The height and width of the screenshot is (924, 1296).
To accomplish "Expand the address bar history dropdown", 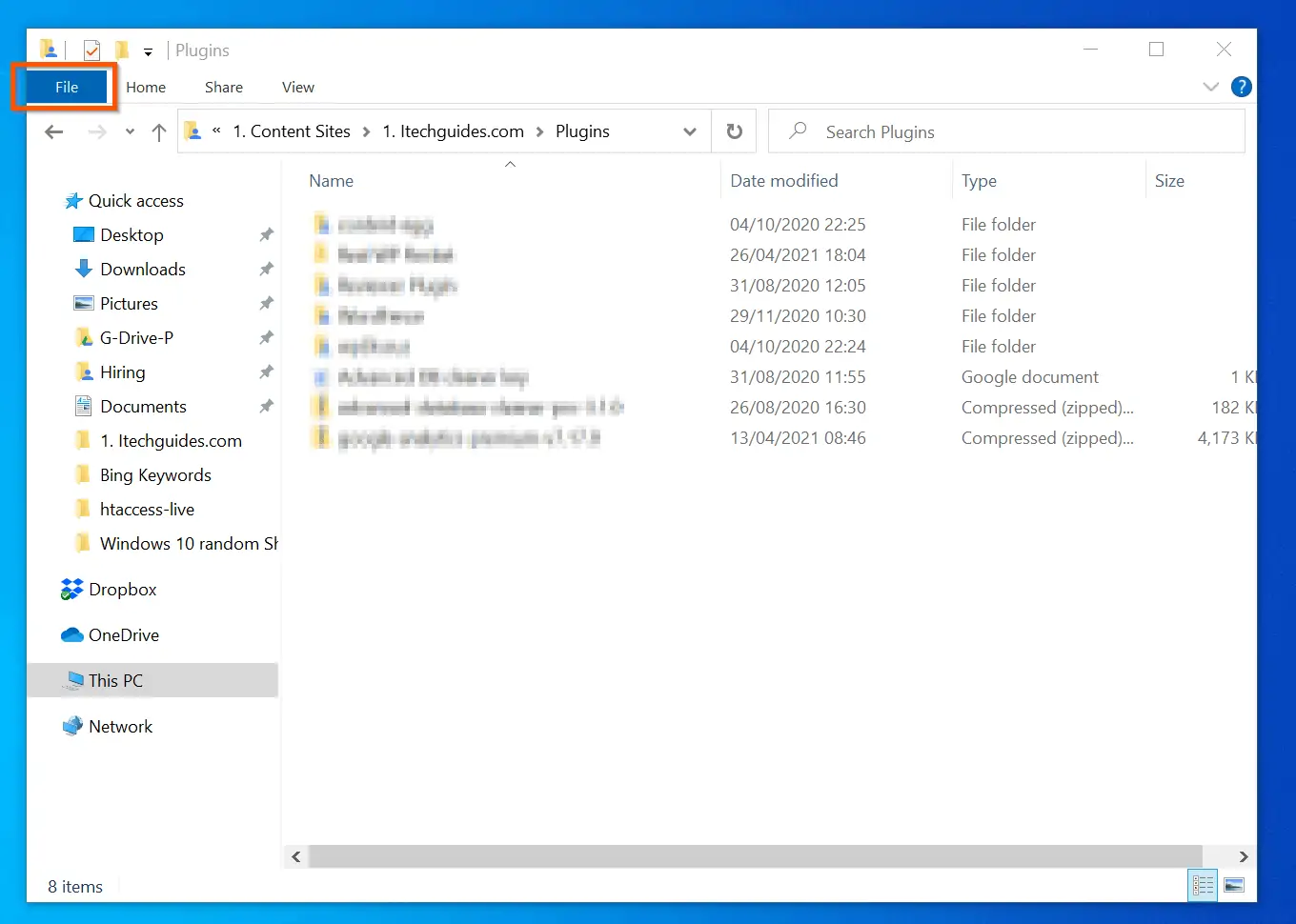I will tap(690, 131).
